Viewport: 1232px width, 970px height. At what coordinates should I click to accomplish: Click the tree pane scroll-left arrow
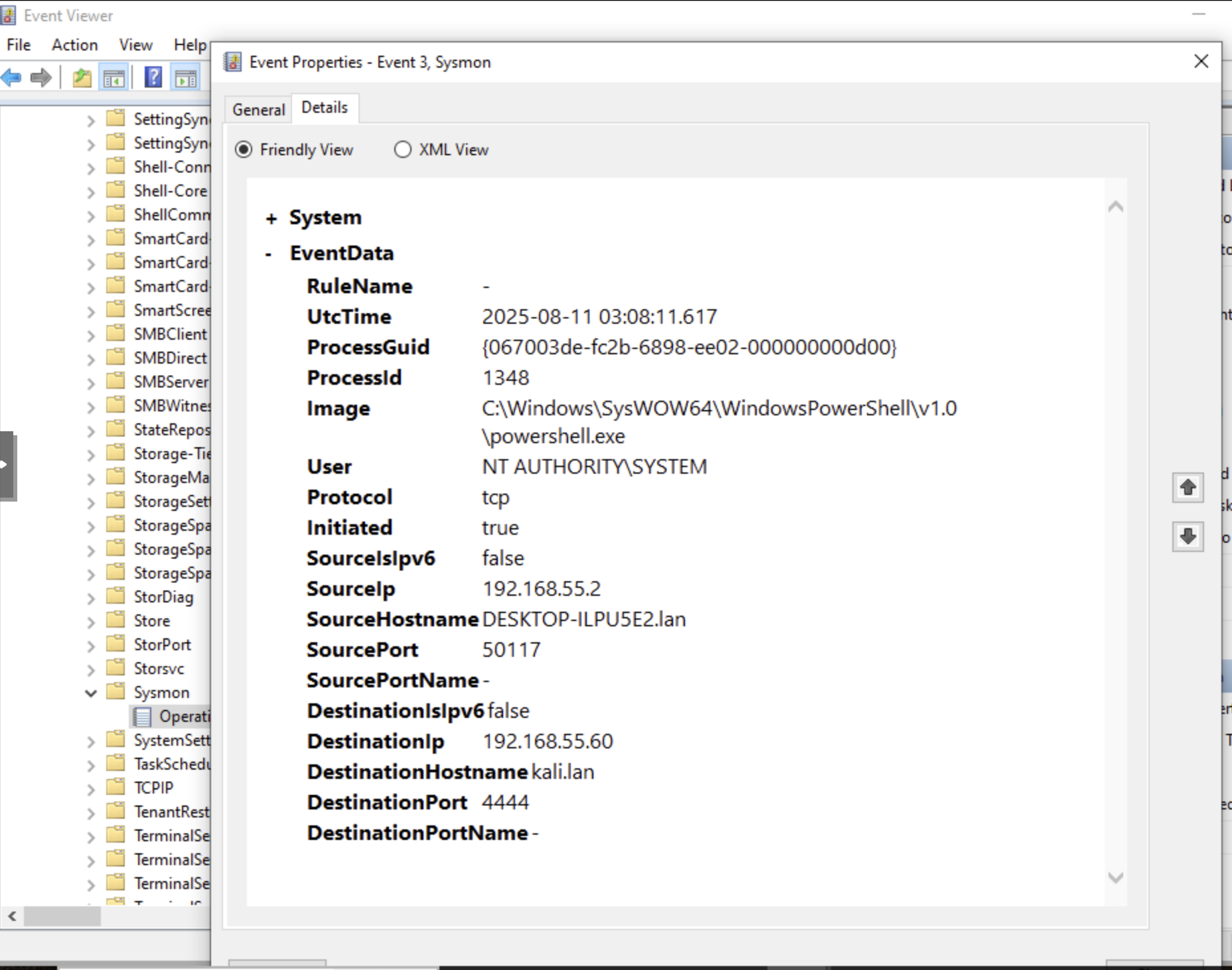[x=12, y=916]
